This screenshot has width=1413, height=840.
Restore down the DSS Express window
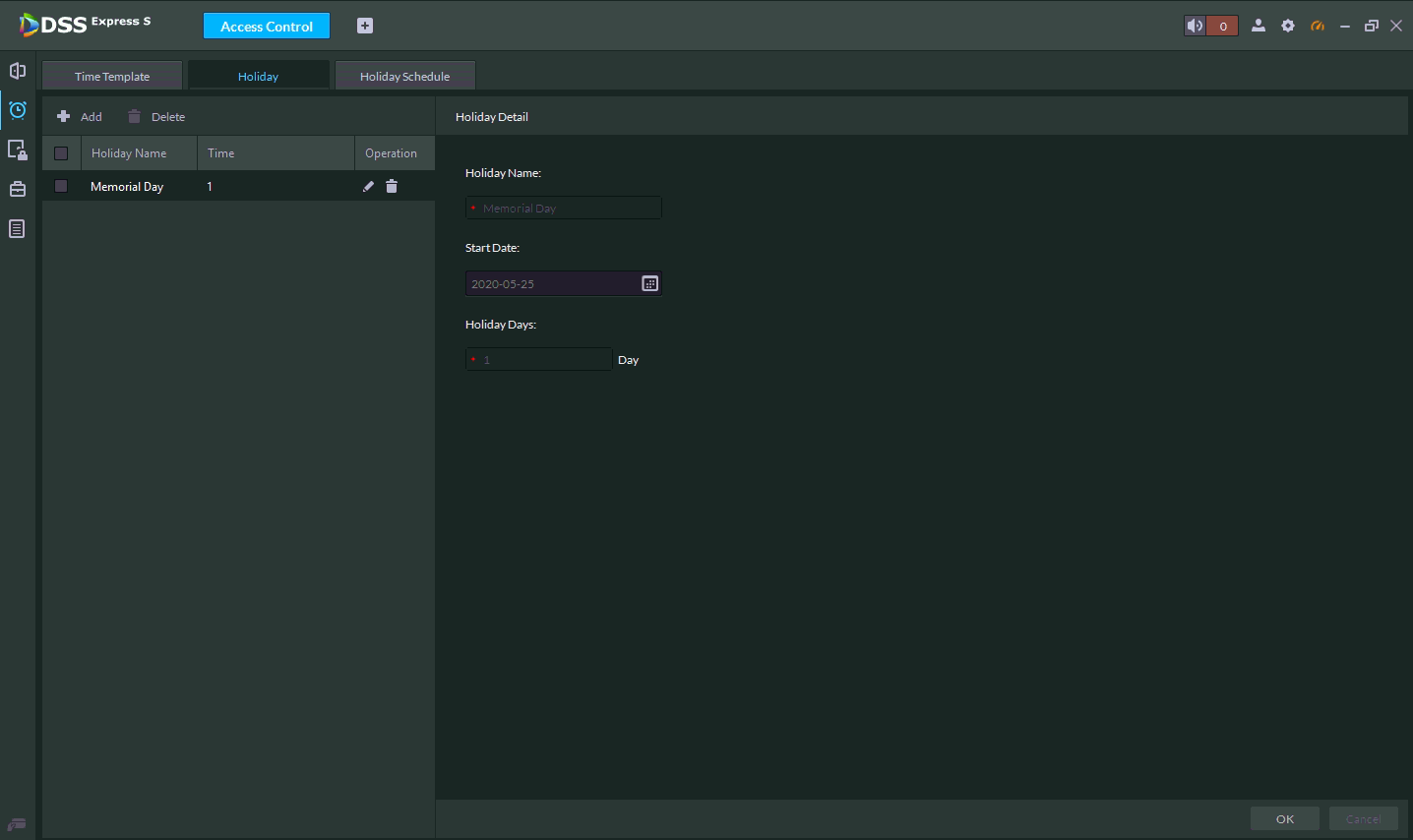pyautogui.click(x=1372, y=26)
